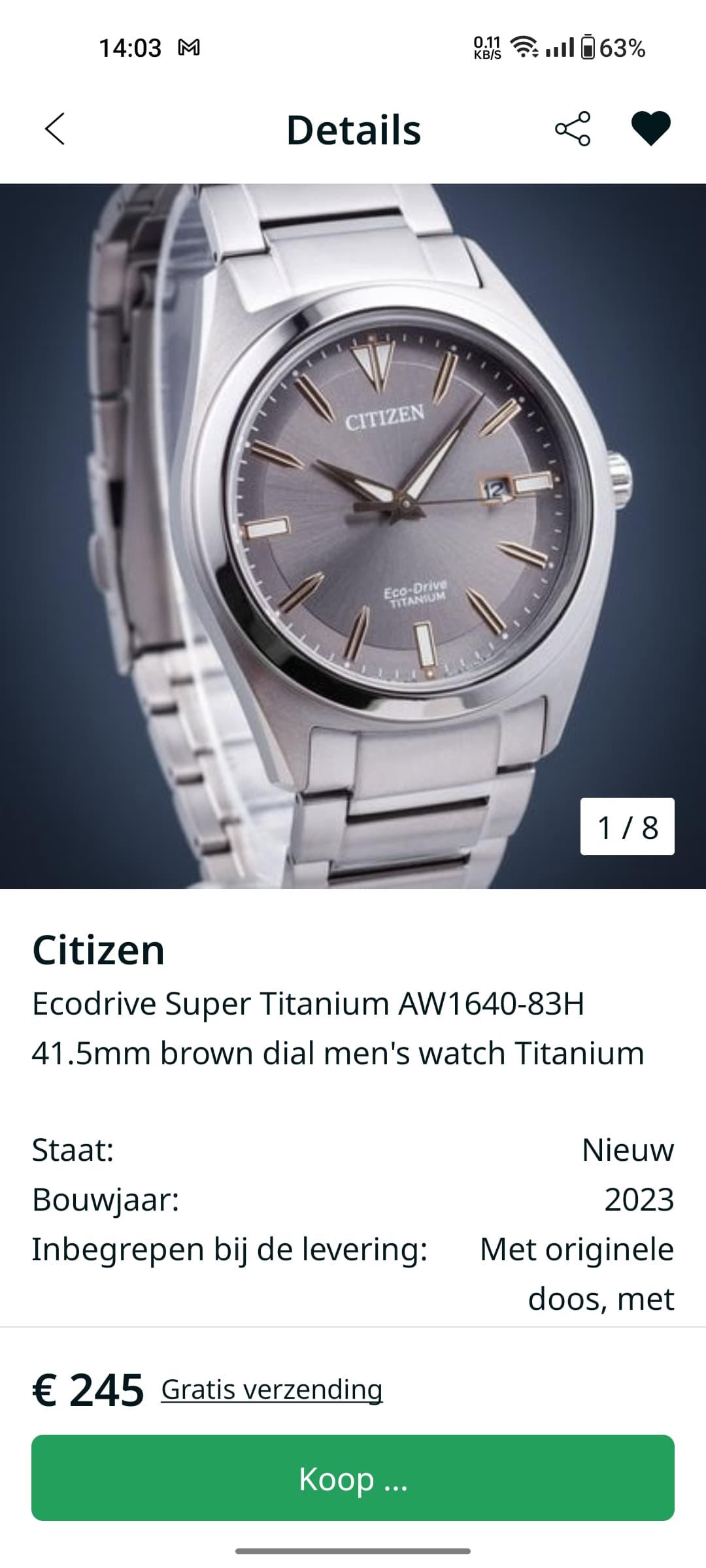This screenshot has height=1568, width=706.
Task: Open the Gratis verzending link
Action: (272, 1390)
